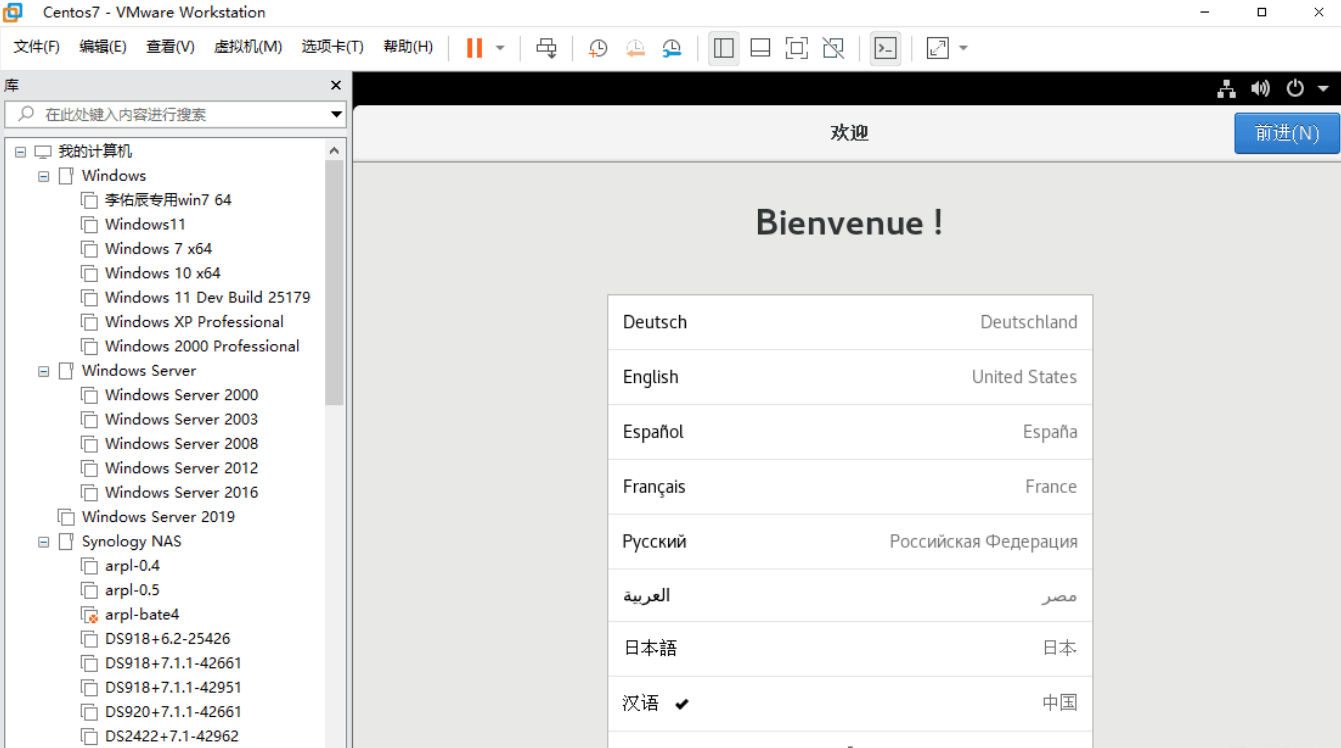The width and height of the screenshot is (1341, 748).
Task: Open the snapshot manager
Action: [671, 47]
